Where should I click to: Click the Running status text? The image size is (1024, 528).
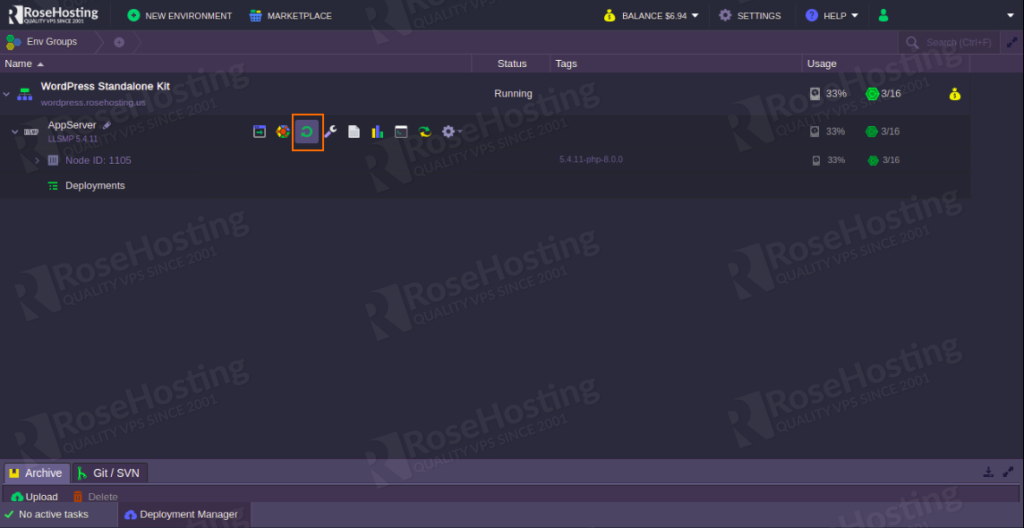tap(513, 94)
